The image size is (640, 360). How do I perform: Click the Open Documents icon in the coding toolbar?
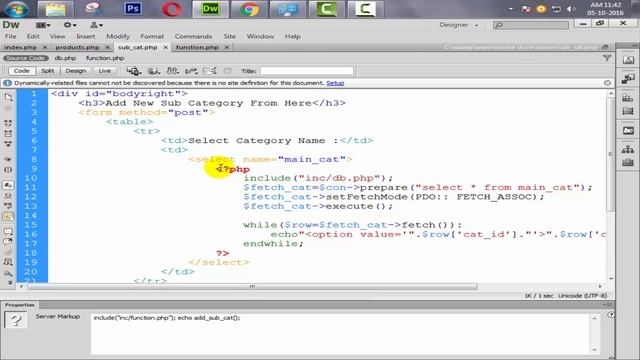(8, 97)
